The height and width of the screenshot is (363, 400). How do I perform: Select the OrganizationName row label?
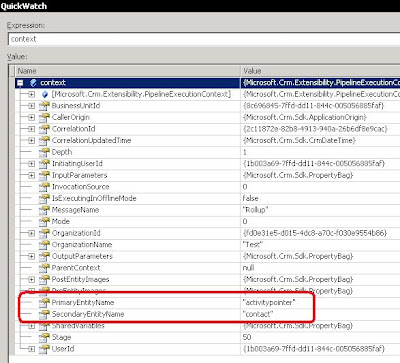tap(82, 245)
